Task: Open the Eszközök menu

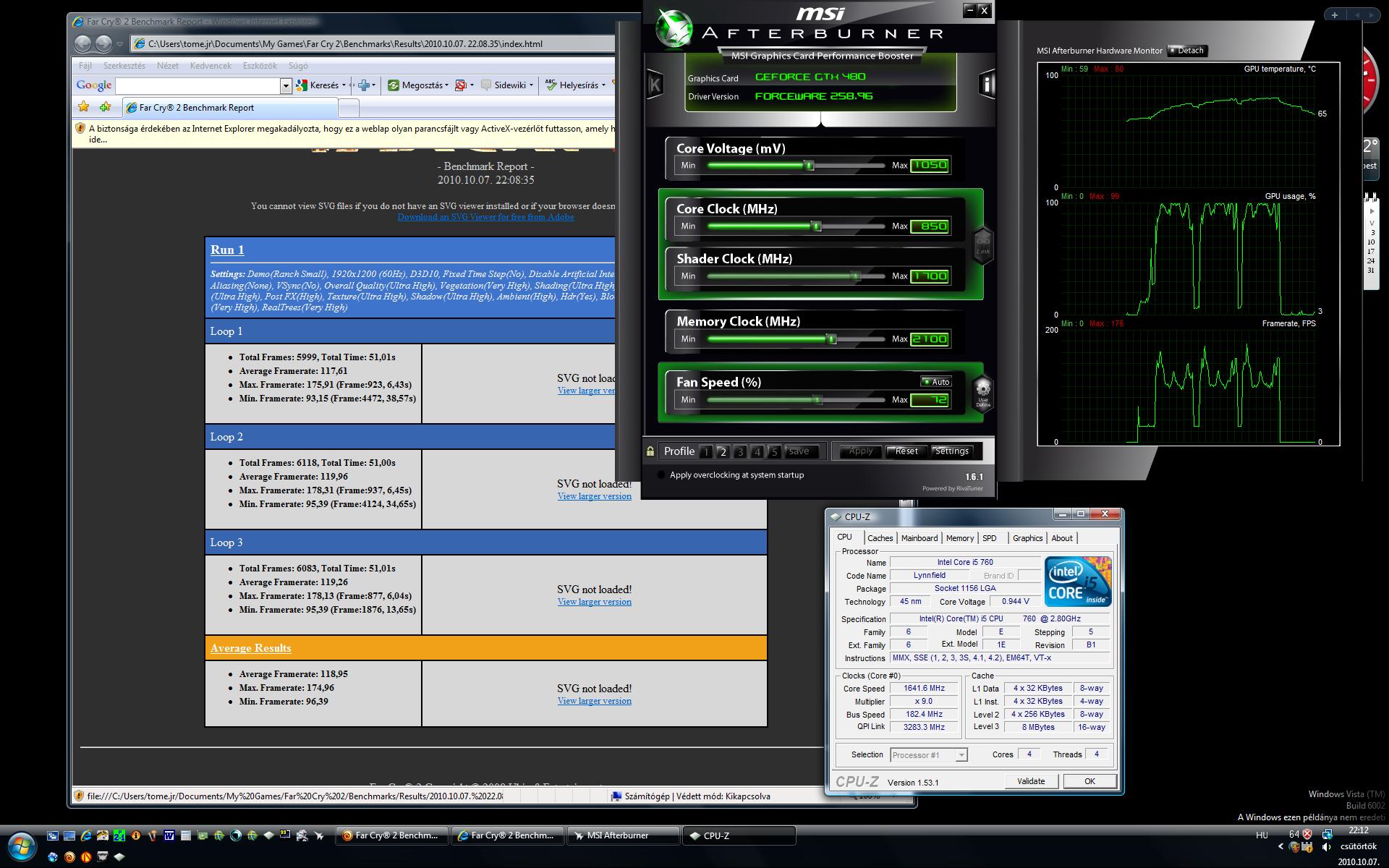Action: [x=260, y=65]
